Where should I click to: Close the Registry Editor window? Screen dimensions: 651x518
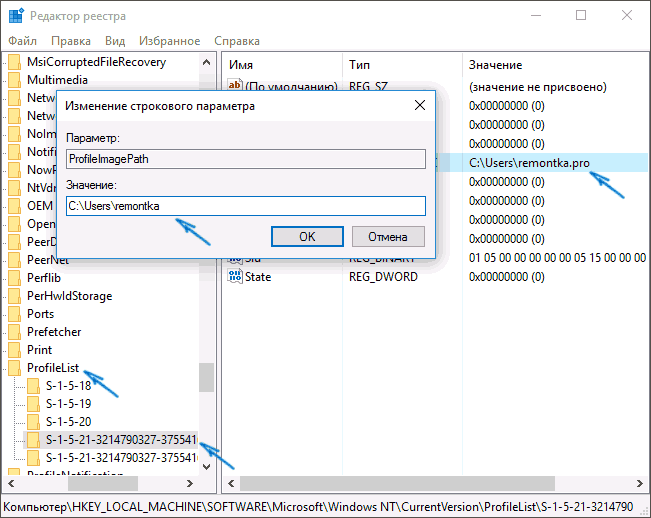coord(627,16)
